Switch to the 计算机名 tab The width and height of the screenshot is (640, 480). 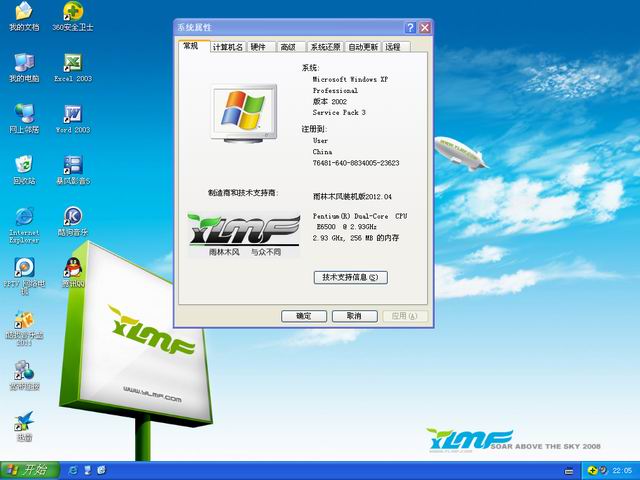(x=227, y=47)
